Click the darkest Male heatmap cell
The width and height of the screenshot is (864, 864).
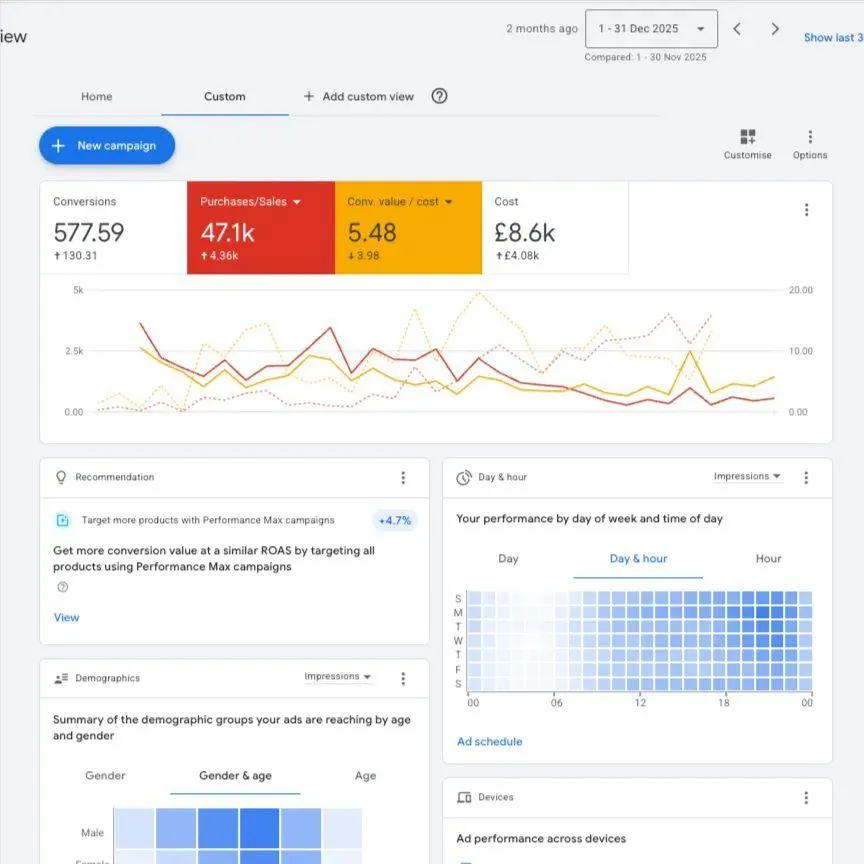pyautogui.click(x=260, y=828)
